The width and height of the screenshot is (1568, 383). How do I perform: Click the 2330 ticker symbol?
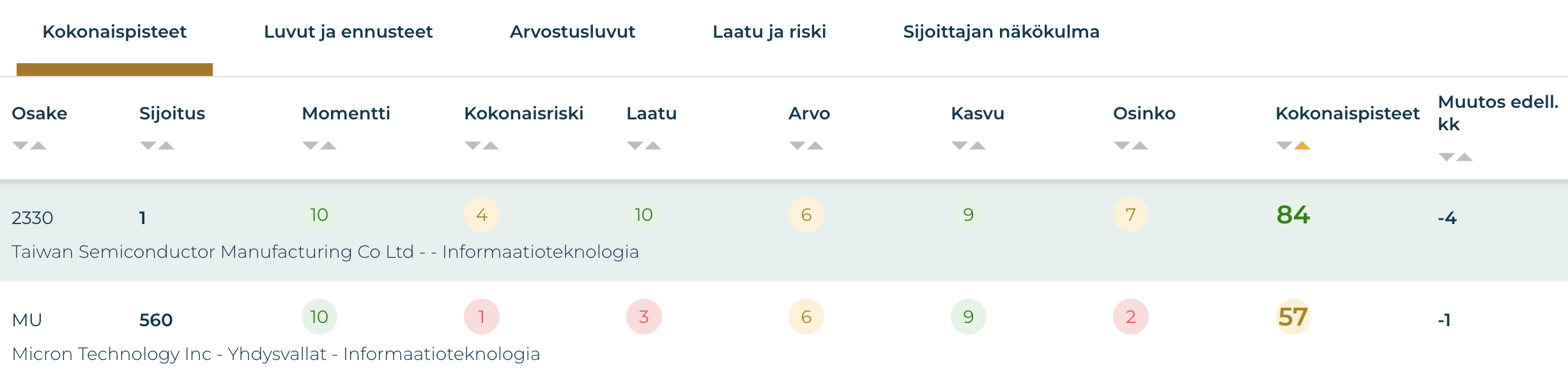(x=33, y=218)
